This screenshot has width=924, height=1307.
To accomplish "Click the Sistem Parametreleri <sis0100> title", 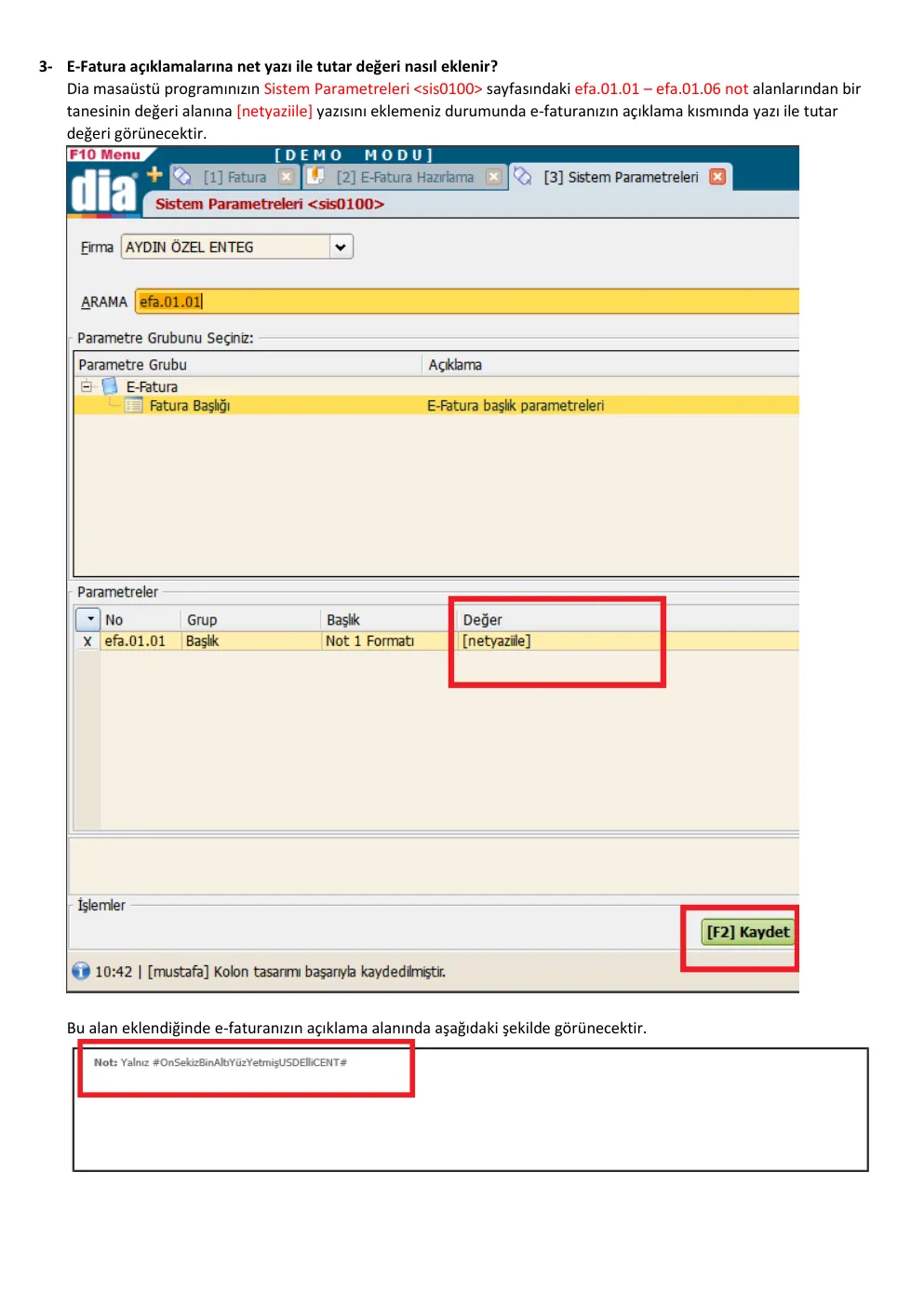I will click(270, 204).
